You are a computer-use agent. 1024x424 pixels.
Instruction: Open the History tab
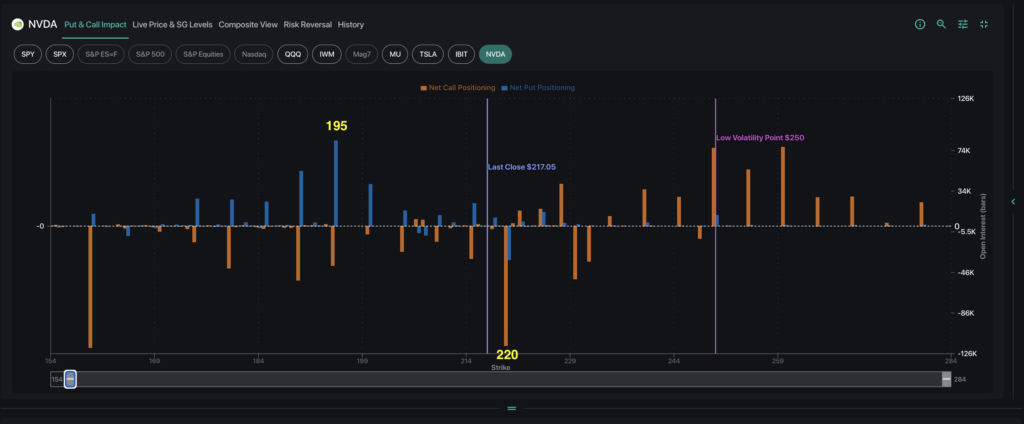(x=351, y=25)
